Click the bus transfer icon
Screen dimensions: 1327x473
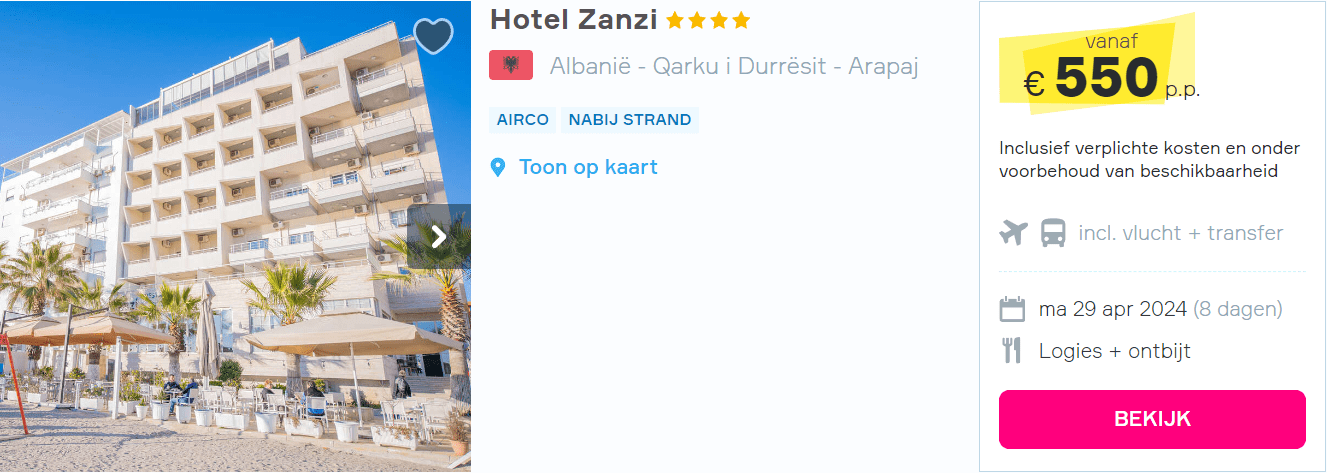[x=1053, y=233]
